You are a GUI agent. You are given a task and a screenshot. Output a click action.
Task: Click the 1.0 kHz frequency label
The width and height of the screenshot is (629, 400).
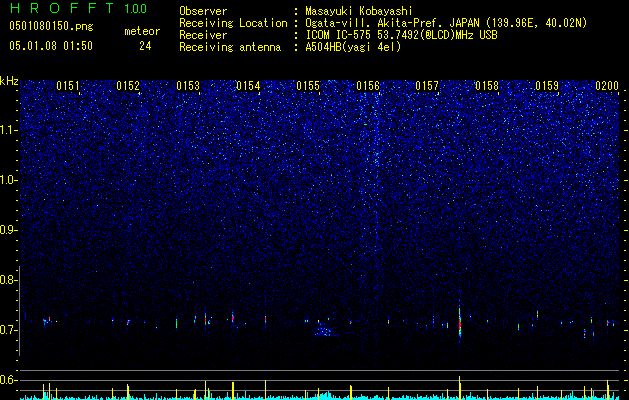pos(9,180)
